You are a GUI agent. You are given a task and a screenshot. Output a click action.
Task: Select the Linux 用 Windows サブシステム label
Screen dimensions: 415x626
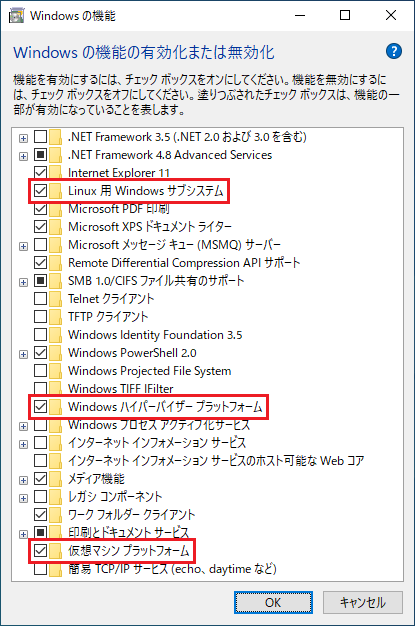[x=146, y=191]
